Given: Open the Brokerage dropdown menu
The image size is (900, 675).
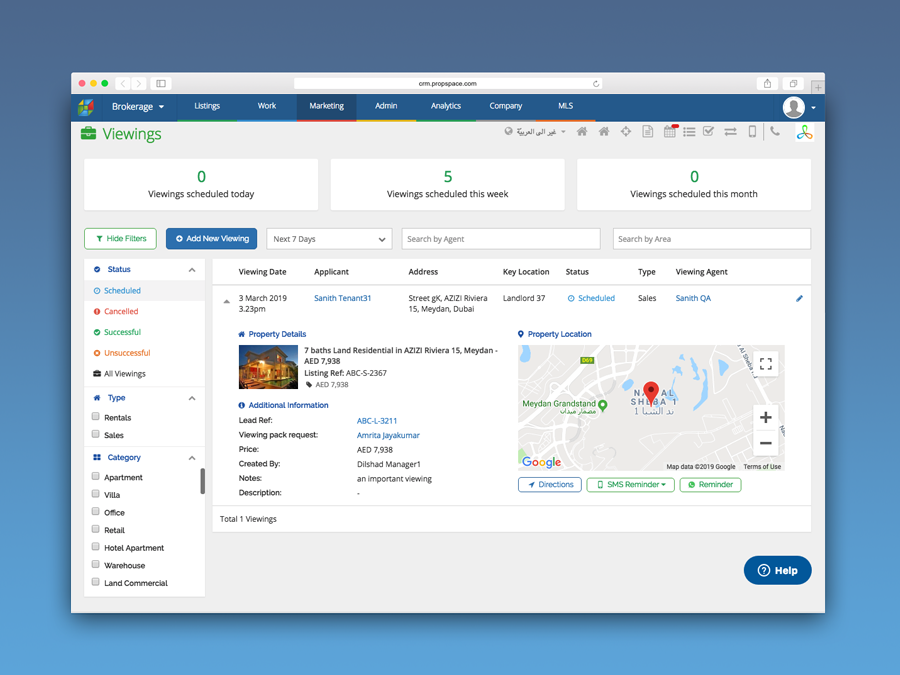Looking at the screenshot, I should pos(138,107).
